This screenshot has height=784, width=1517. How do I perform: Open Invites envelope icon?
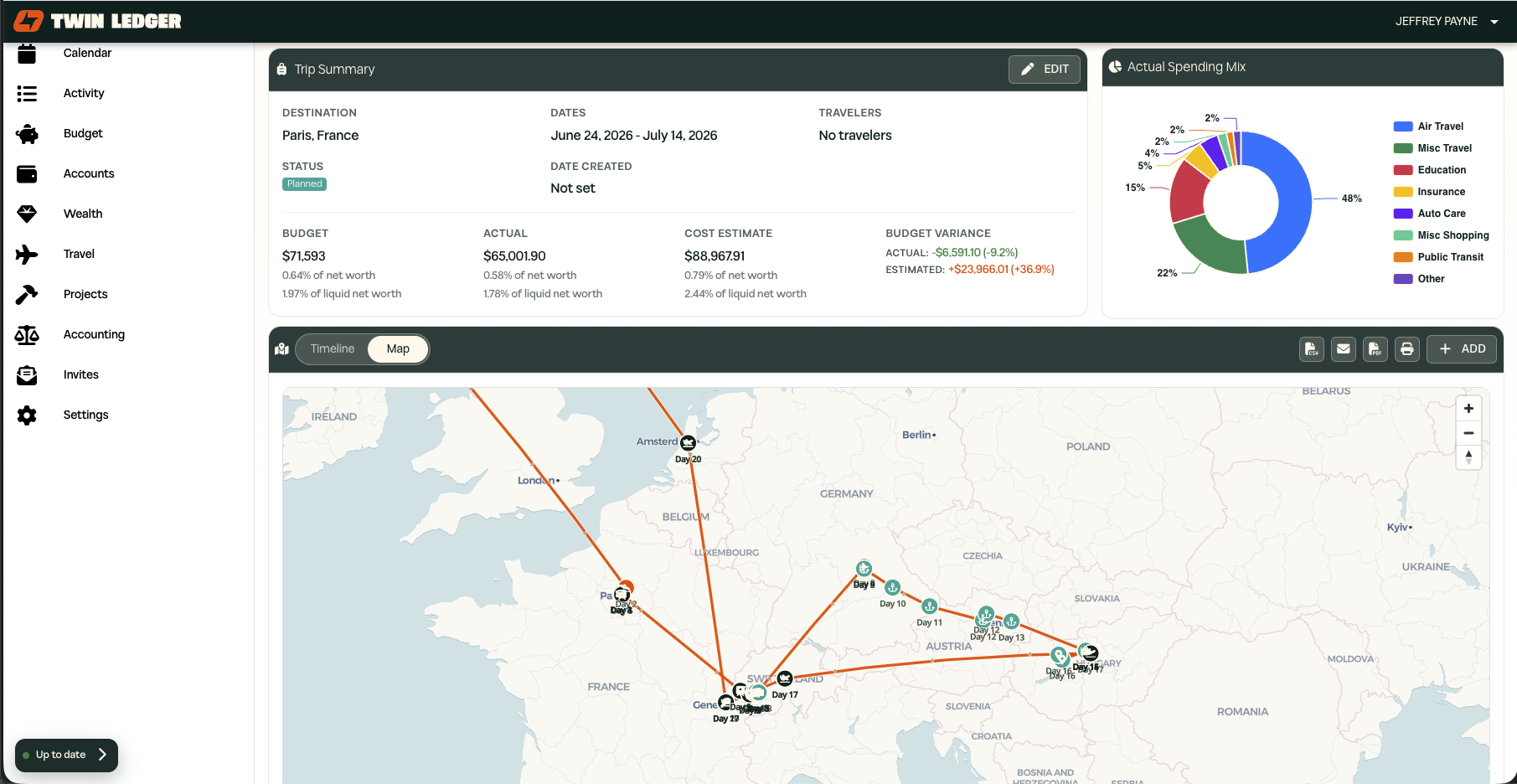(x=27, y=375)
